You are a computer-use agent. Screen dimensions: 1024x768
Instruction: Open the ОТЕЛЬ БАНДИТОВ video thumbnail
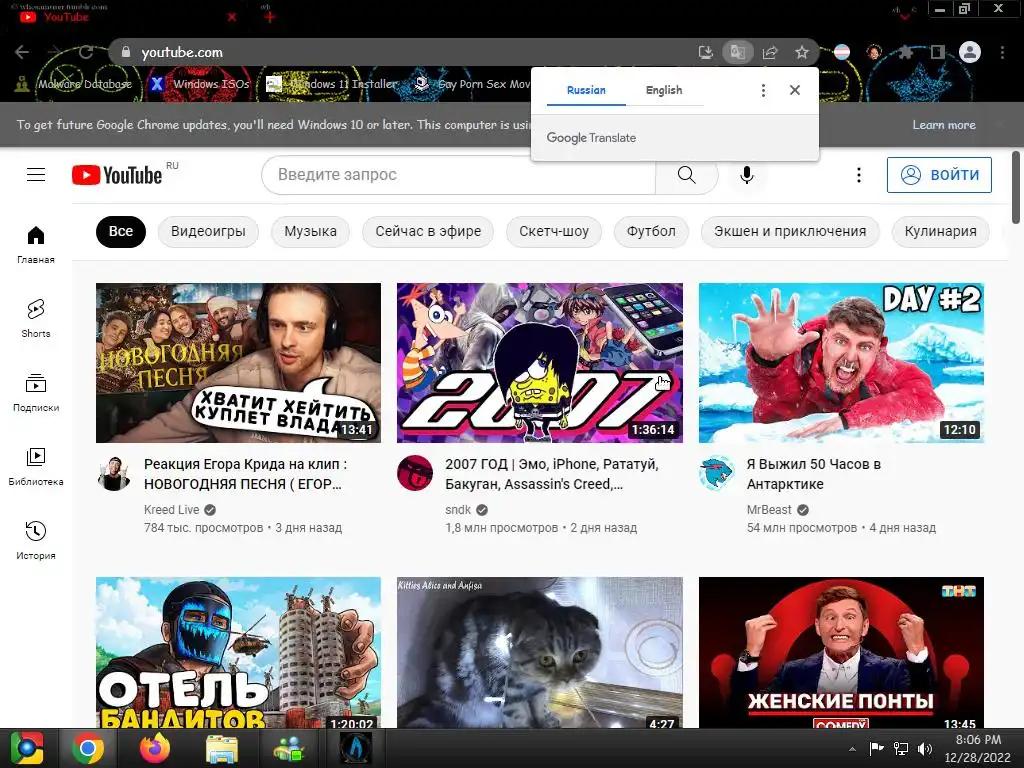click(x=238, y=652)
